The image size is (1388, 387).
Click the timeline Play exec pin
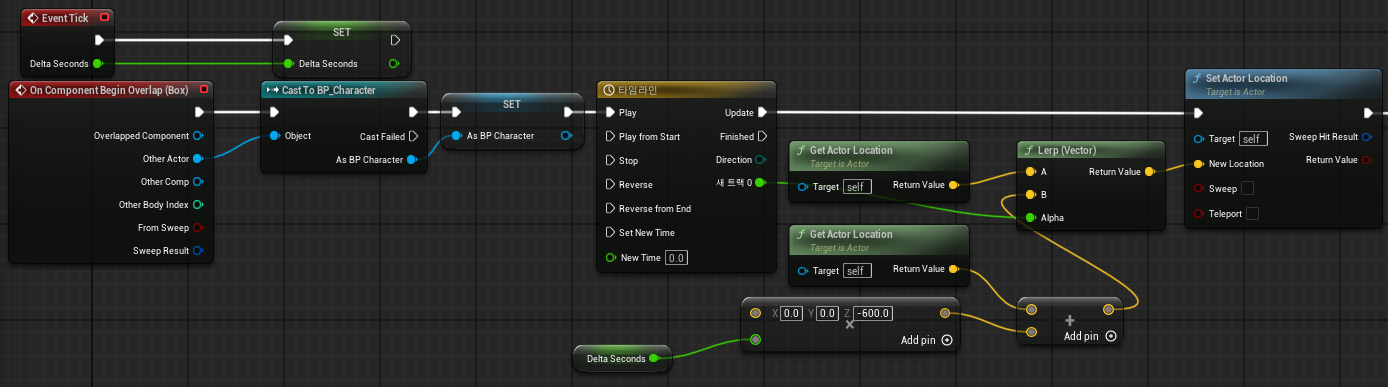(611, 113)
